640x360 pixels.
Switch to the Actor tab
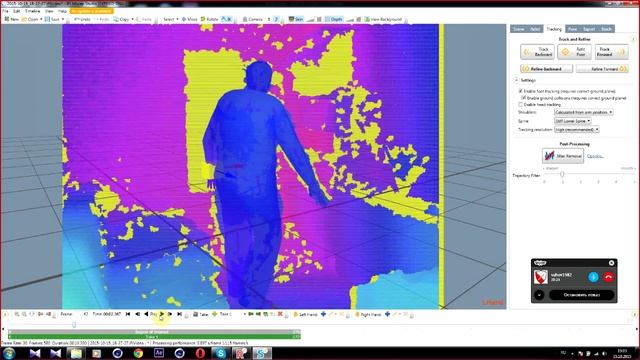pos(535,29)
